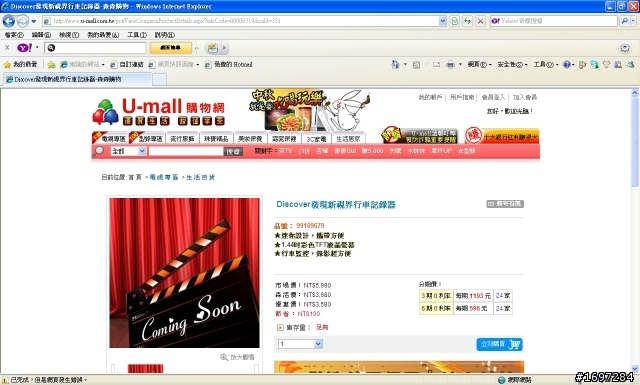The width and height of the screenshot is (640, 385).
Task: Open a new blank tab
Action: [x=159, y=80]
